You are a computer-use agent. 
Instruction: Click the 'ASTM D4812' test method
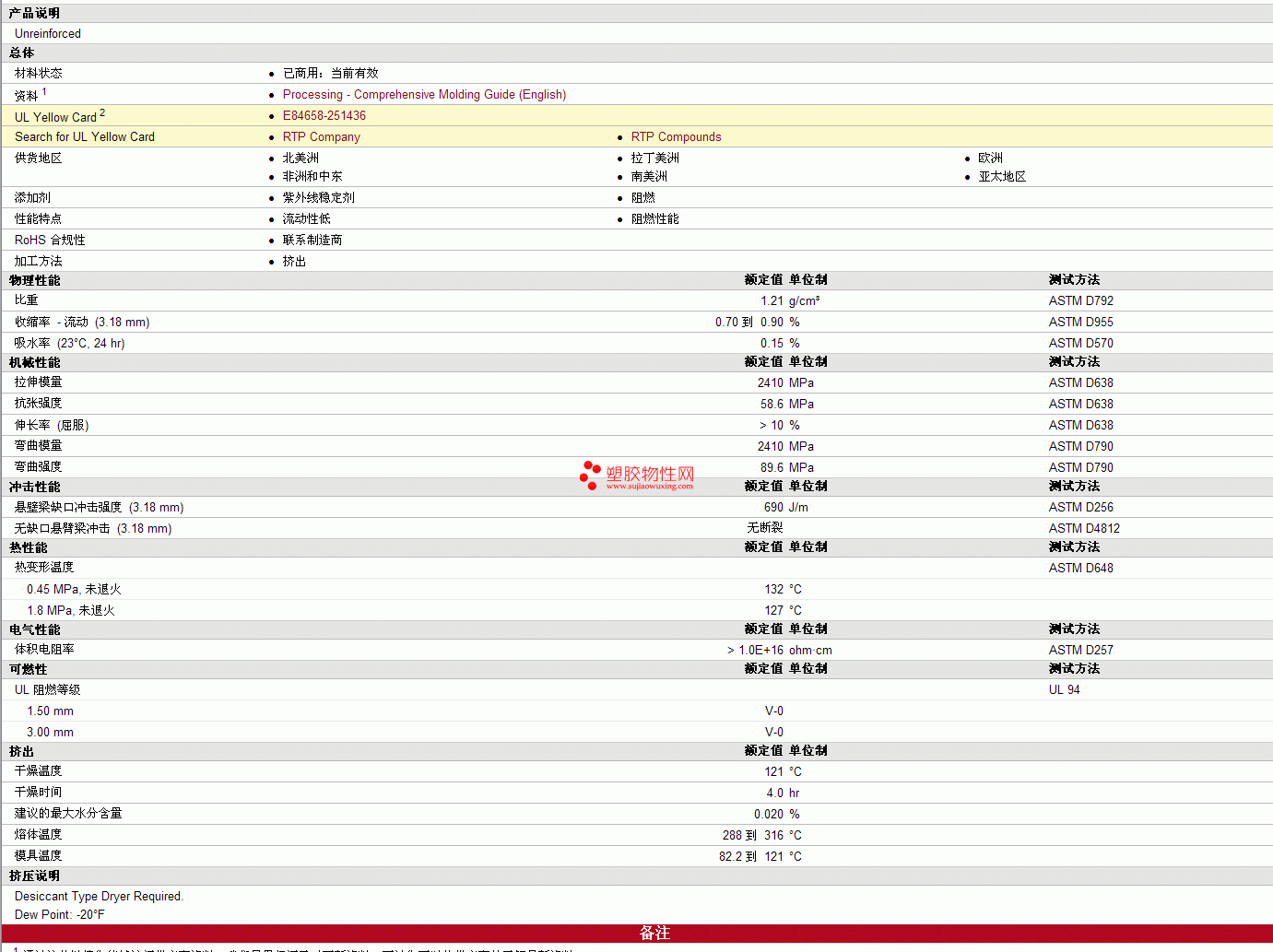pyautogui.click(x=1085, y=529)
